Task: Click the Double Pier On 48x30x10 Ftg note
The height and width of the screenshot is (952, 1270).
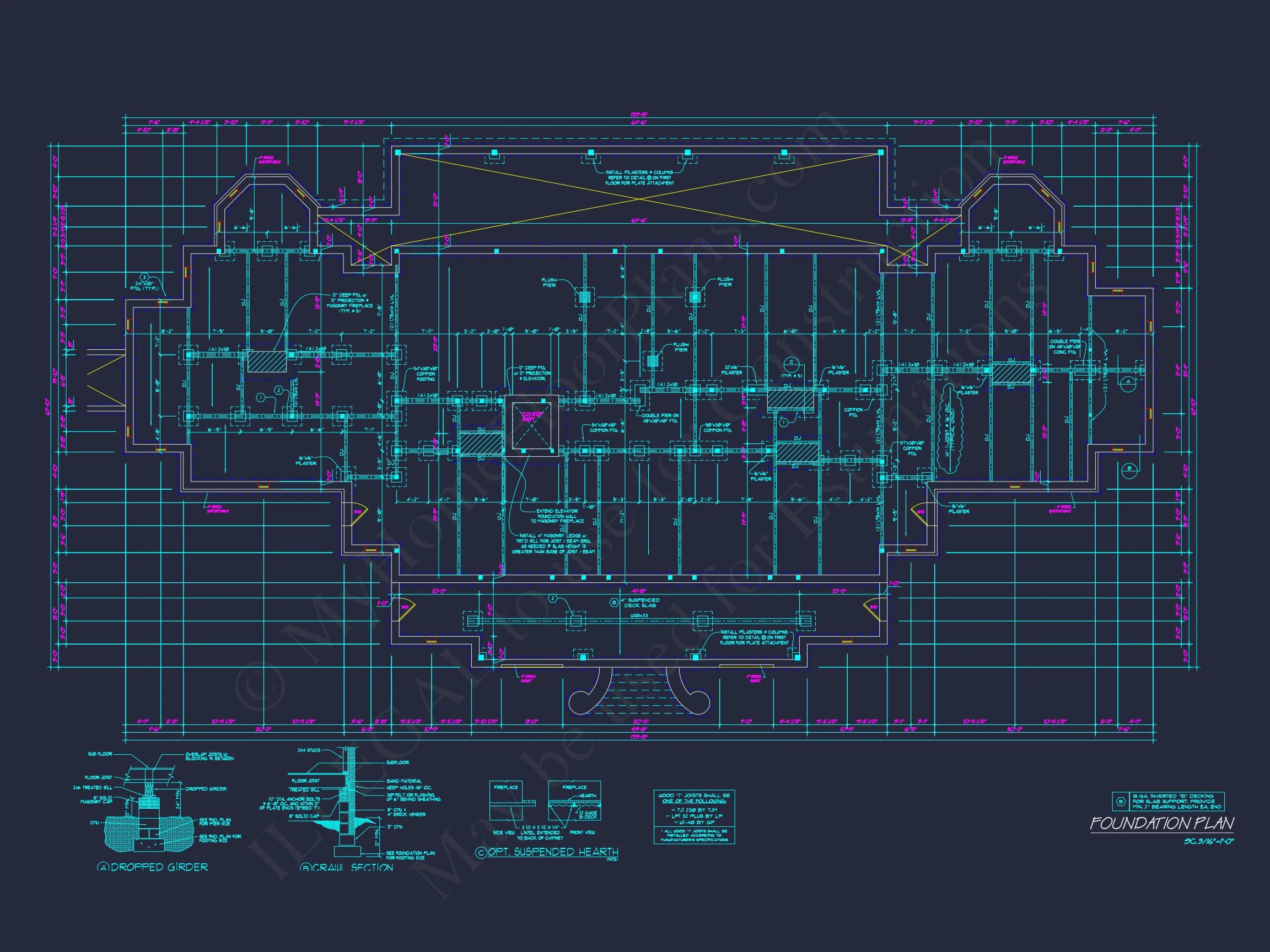Action: point(660,418)
